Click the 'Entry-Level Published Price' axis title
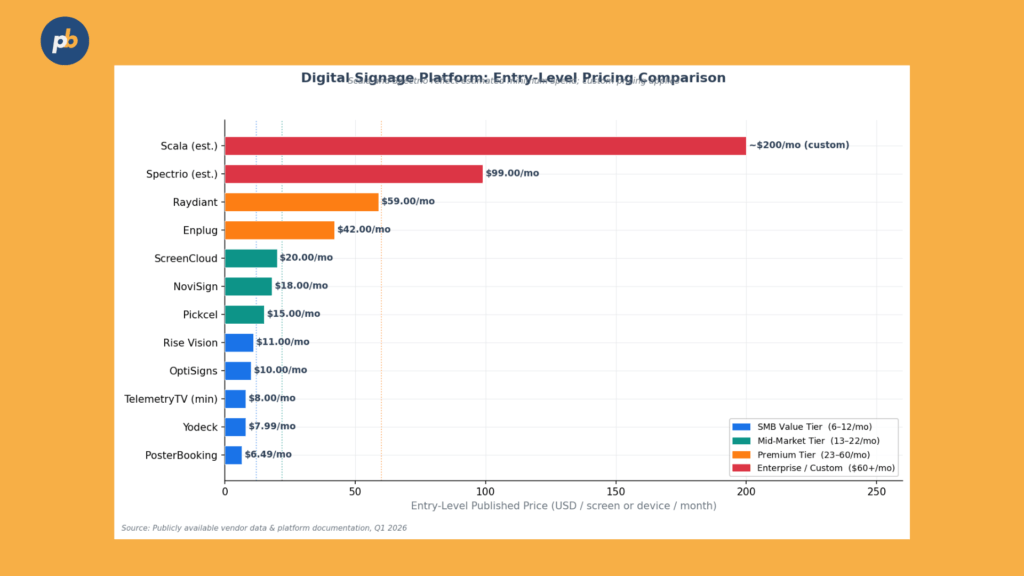This screenshot has width=1024, height=576. tap(564, 506)
